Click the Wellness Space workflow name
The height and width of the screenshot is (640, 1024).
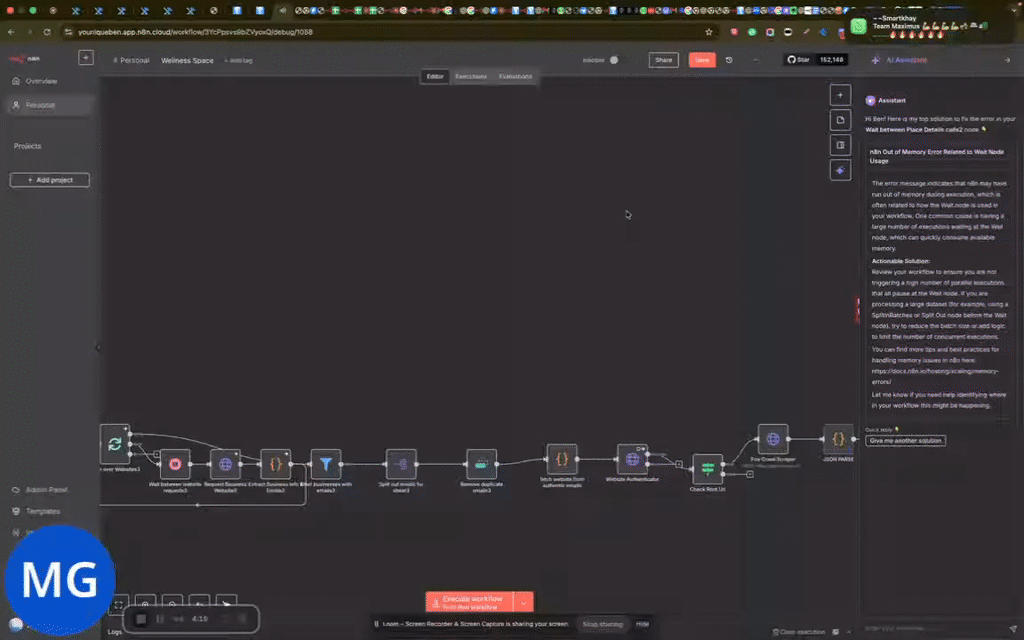click(x=187, y=60)
